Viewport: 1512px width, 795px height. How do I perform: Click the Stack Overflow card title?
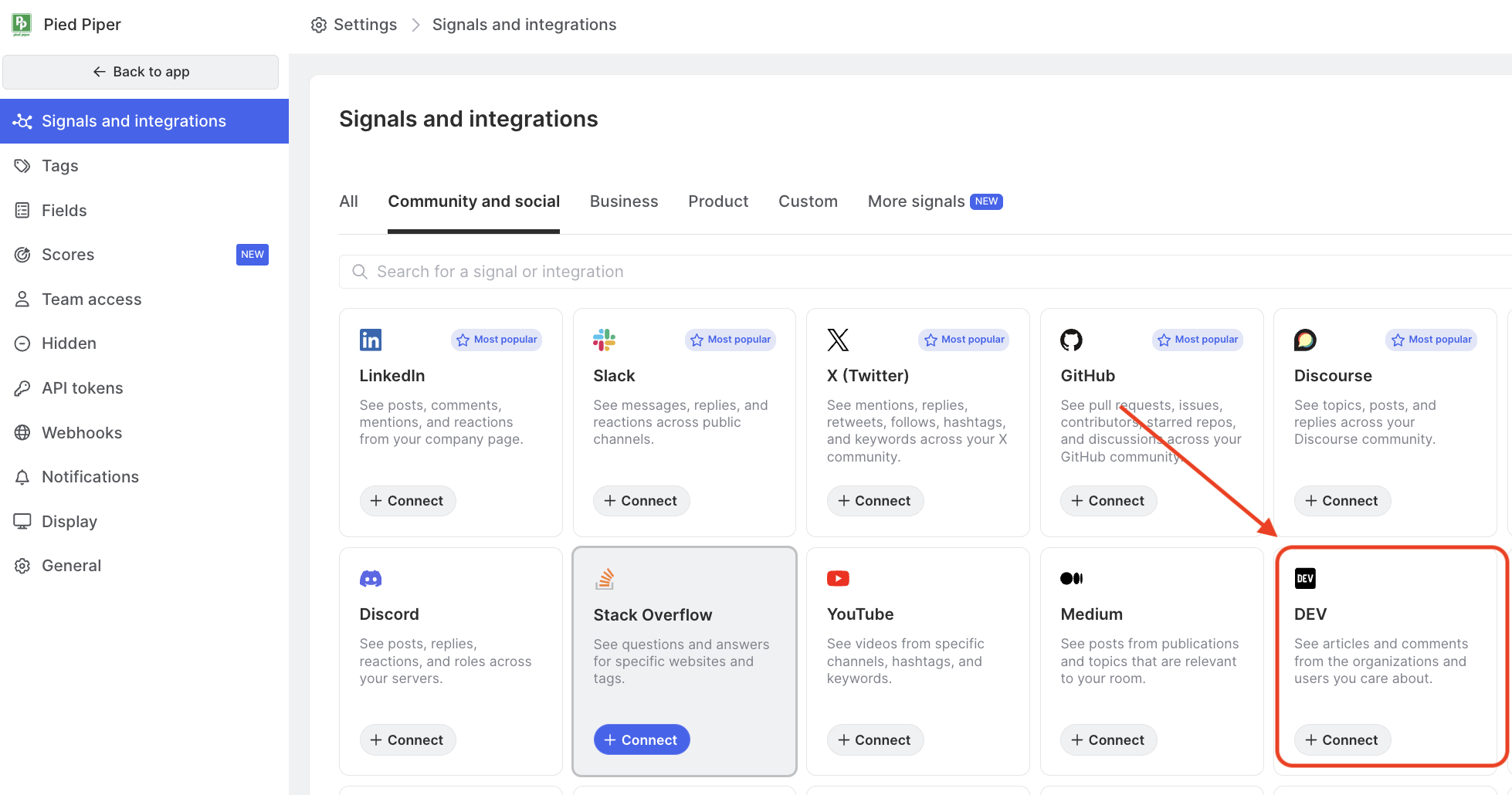(x=653, y=615)
